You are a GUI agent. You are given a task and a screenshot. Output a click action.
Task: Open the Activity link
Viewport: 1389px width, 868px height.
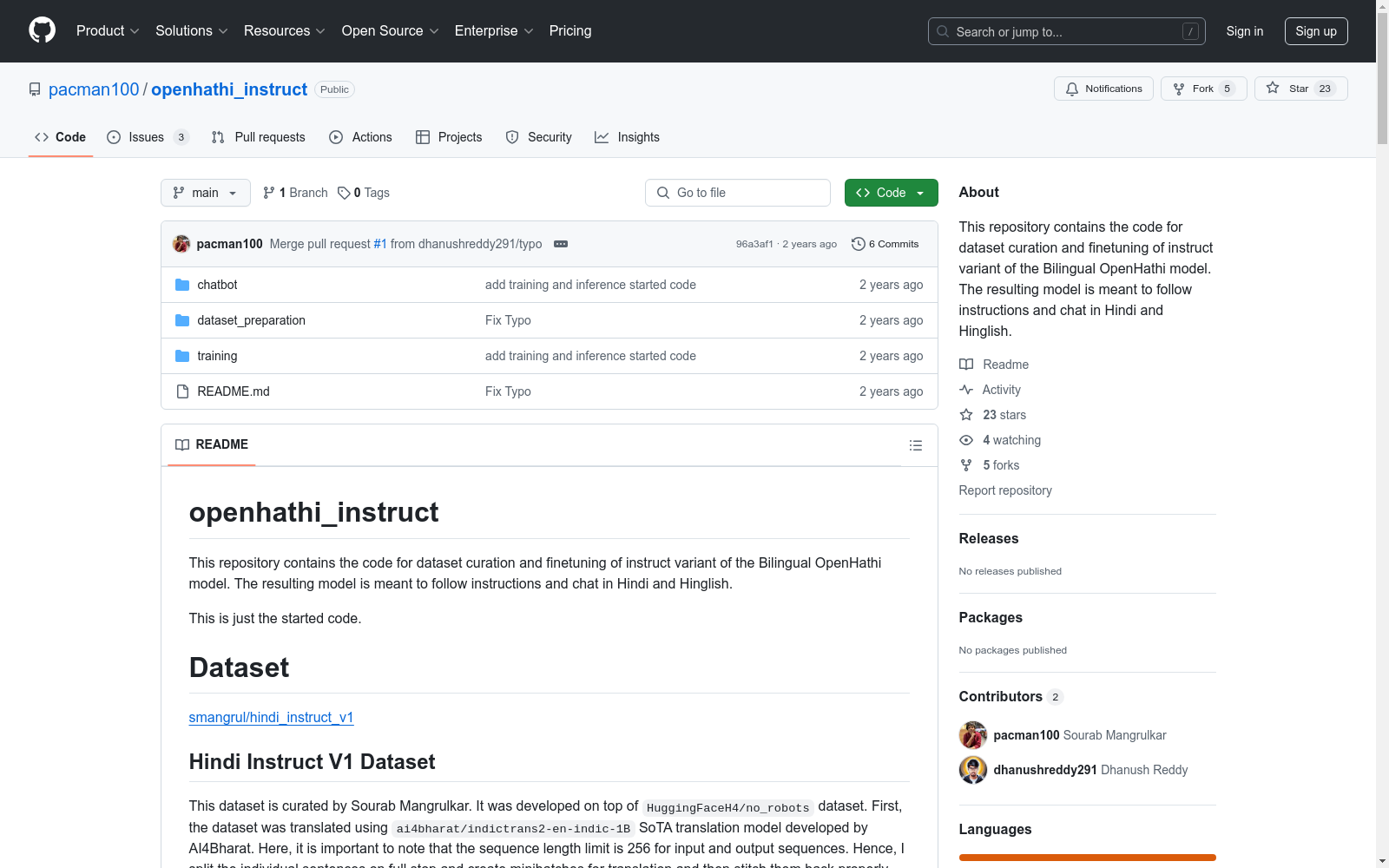coord(991,390)
